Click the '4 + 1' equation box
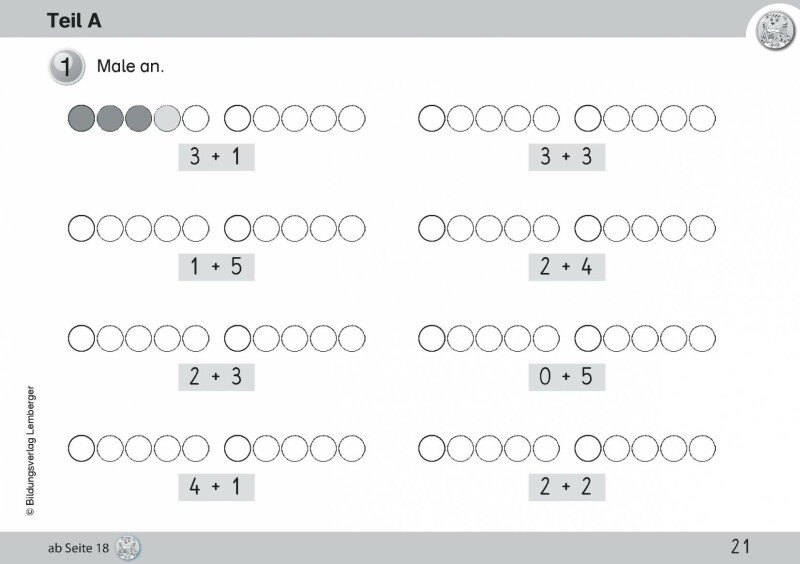800x564 pixels. 216,486
